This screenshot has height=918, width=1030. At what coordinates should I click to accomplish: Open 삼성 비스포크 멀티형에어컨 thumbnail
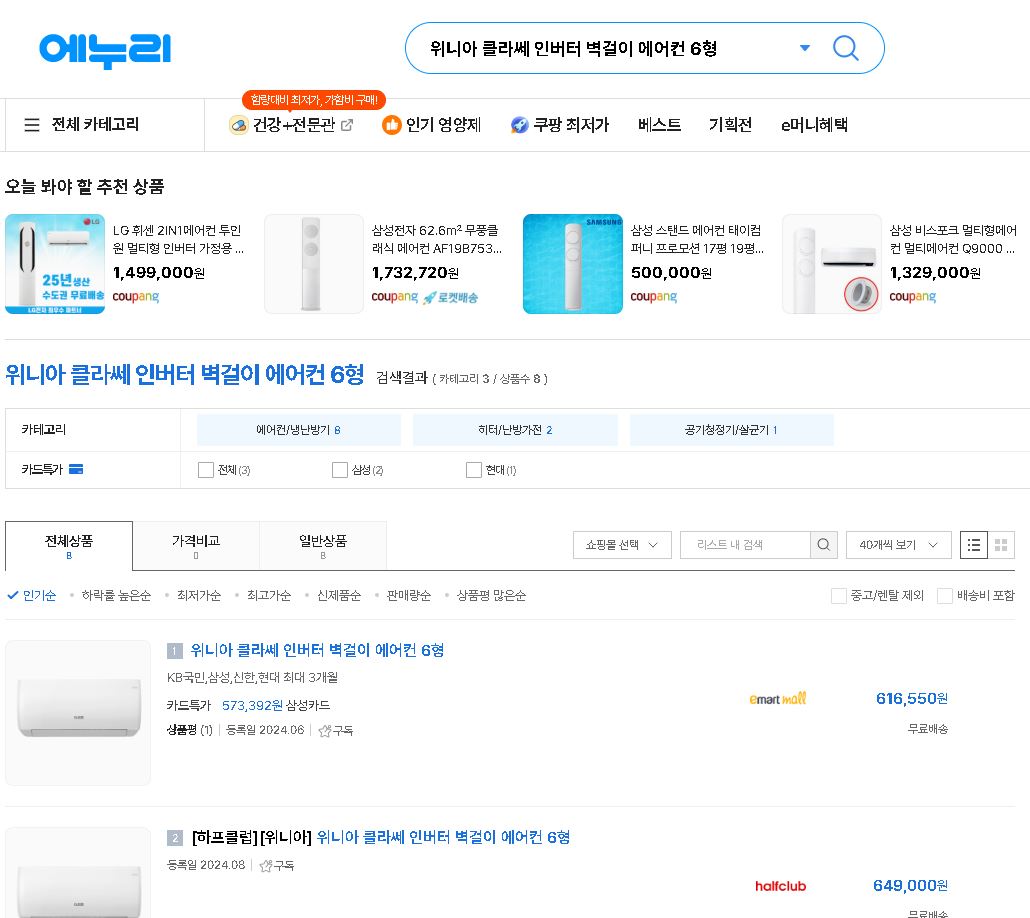click(x=832, y=264)
